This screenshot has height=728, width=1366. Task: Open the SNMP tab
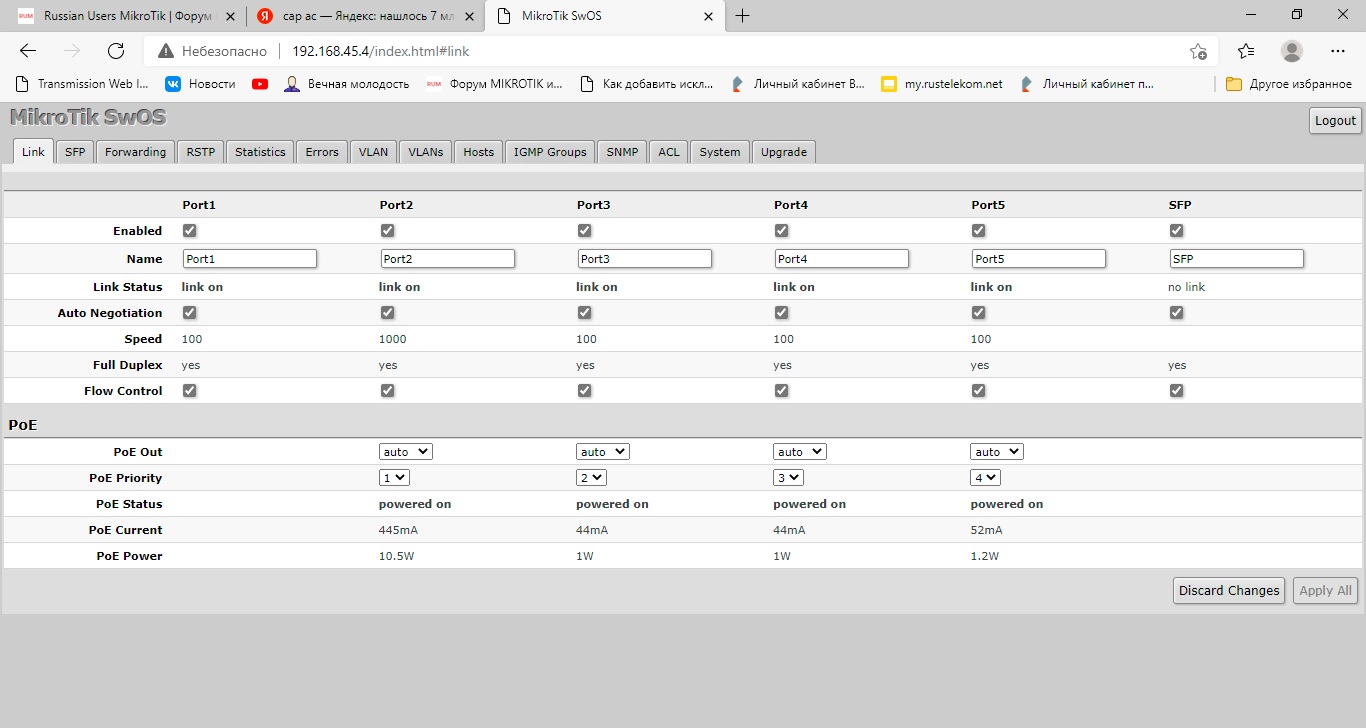point(622,152)
